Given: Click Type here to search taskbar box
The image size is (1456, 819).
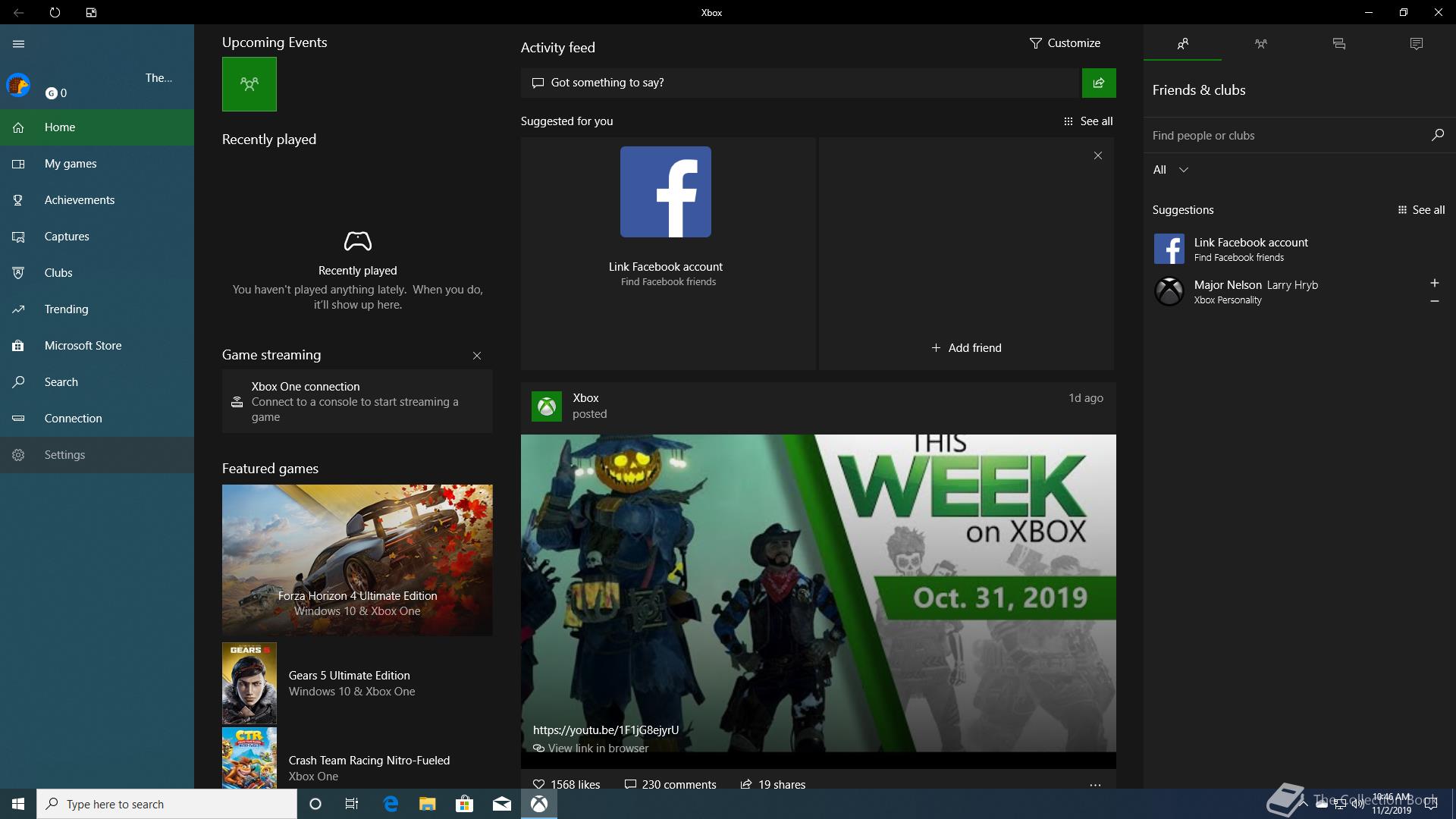Looking at the screenshot, I should click(x=167, y=804).
